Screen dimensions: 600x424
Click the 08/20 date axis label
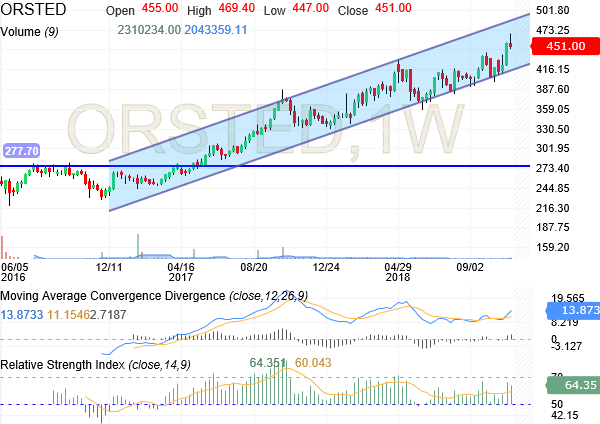point(254,267)
